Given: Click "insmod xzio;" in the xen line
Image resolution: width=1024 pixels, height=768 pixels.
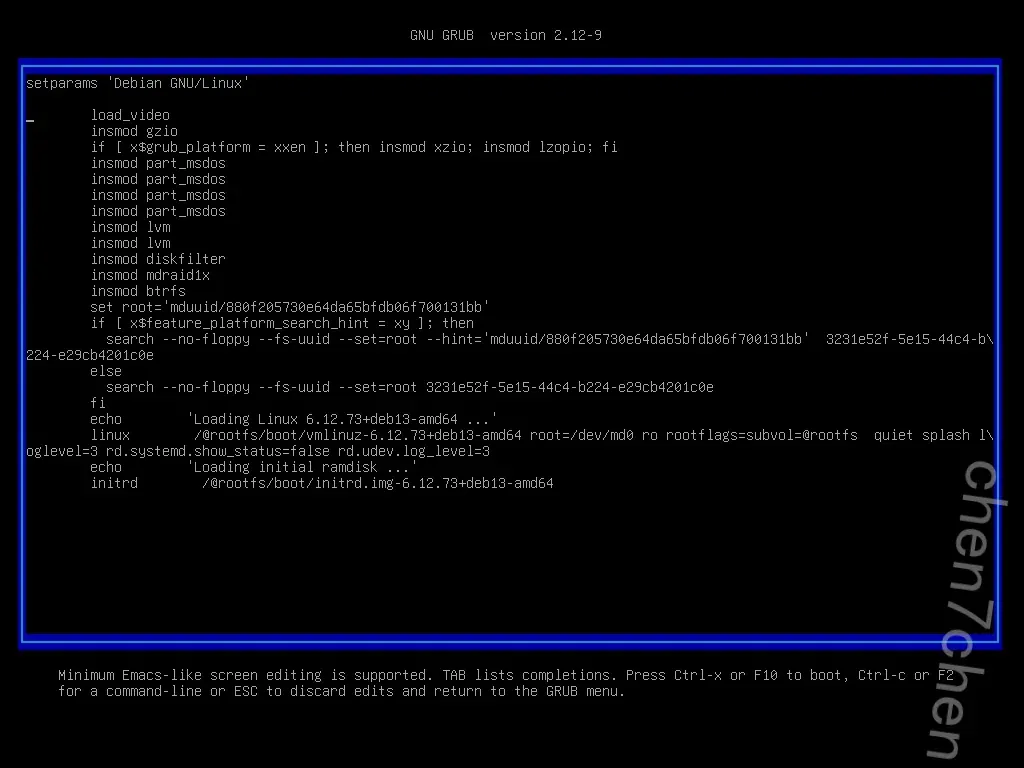Looking at the screenshot, I should (426, 148).
